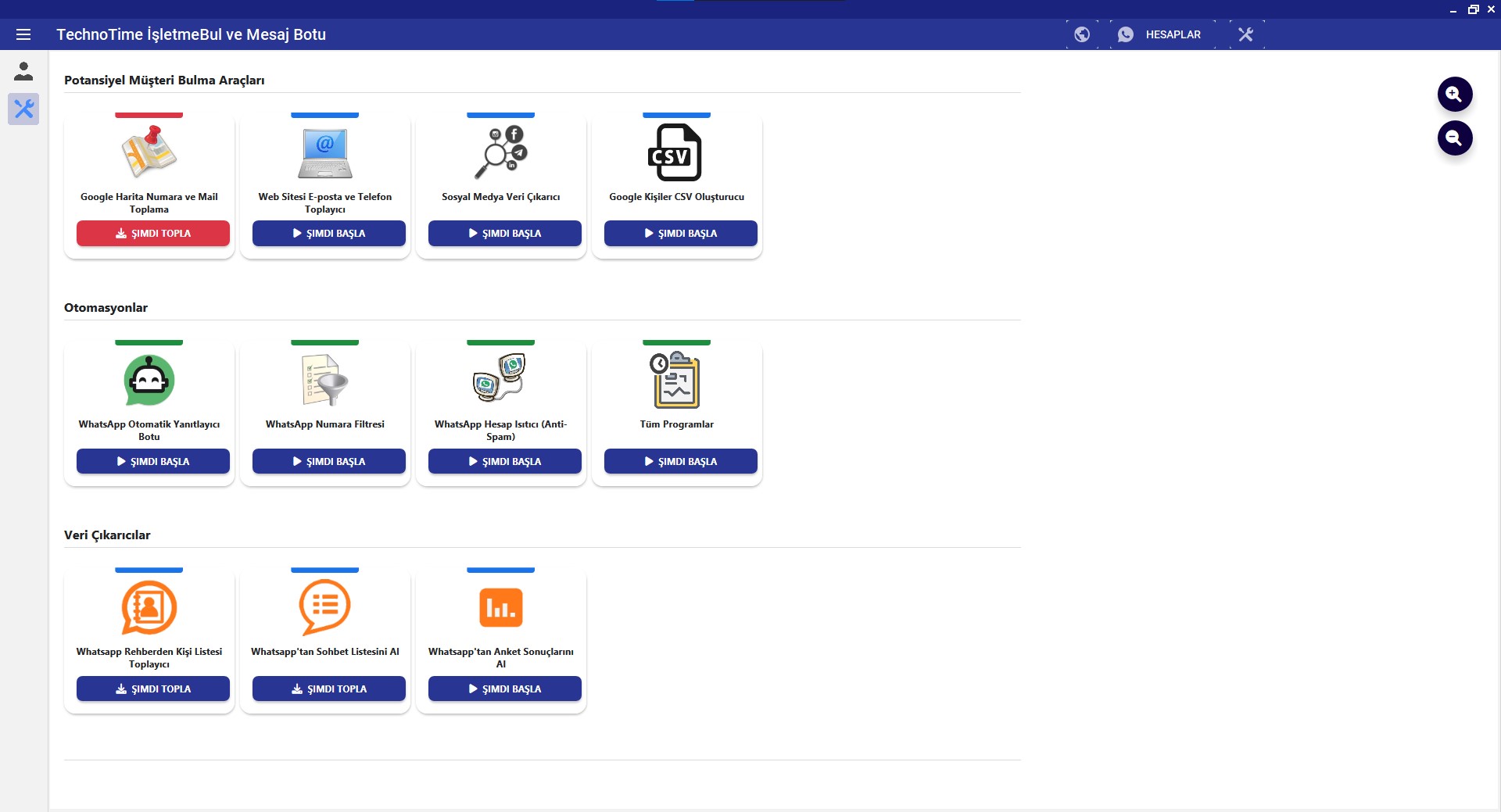The image size is (1501, 812).
Task: Click 'Otomasyonlar' section heading
Action: [x=106, y=308]
